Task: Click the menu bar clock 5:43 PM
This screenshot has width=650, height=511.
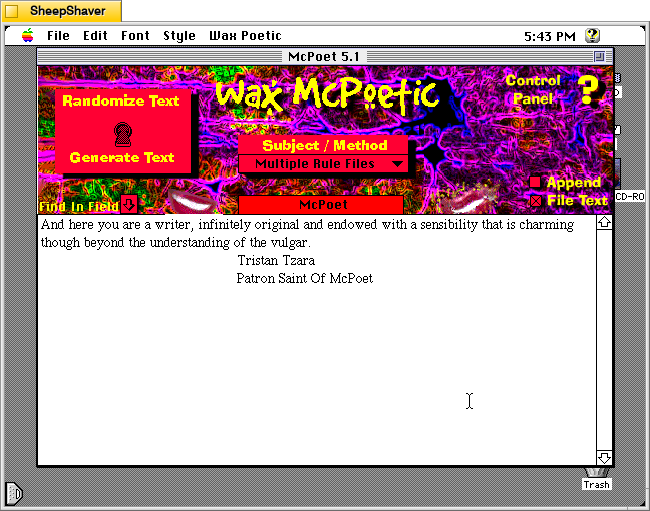Action: (x=550, y=36)
